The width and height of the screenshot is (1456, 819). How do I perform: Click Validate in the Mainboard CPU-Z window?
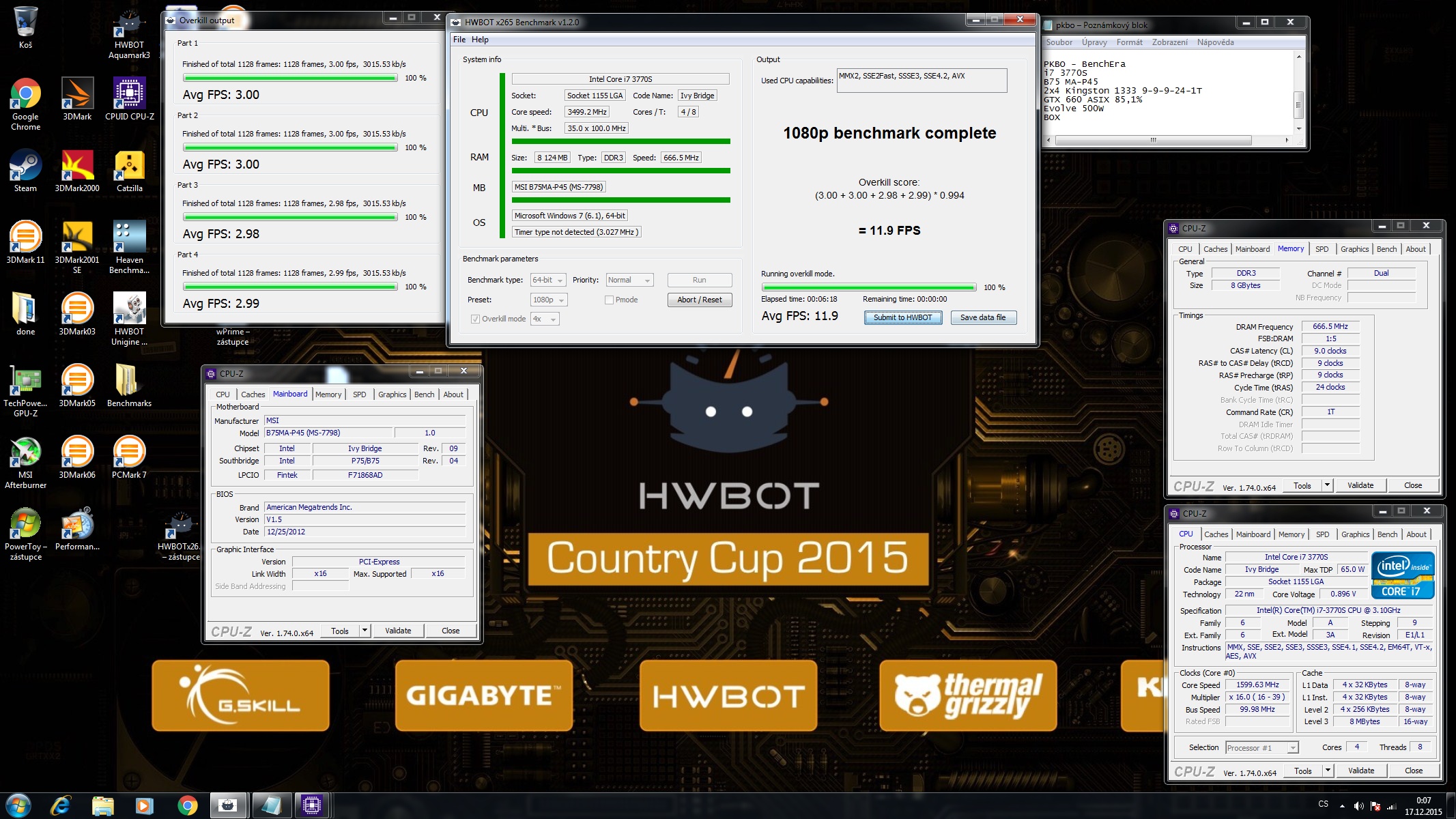coord(398,631)
